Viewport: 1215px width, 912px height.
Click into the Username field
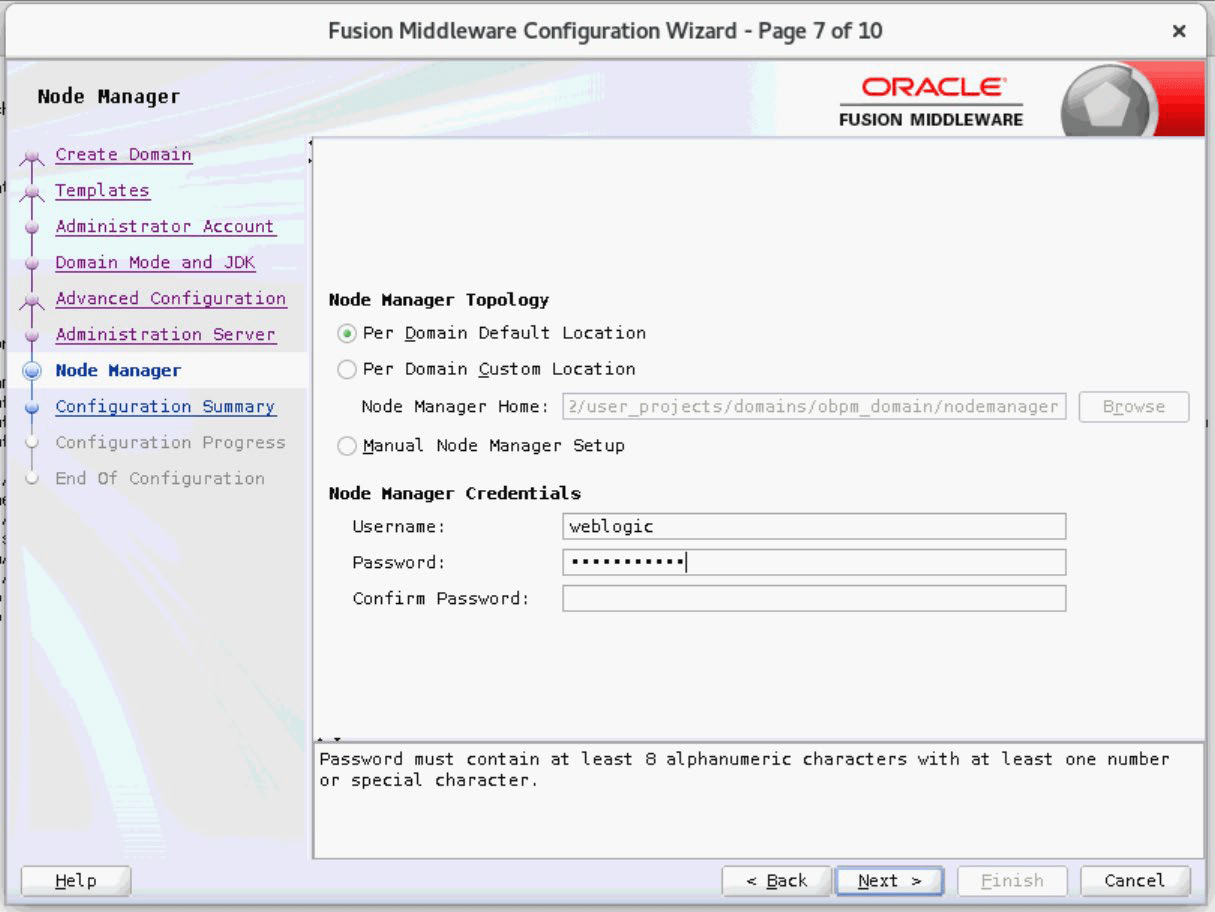pos(814,526)
